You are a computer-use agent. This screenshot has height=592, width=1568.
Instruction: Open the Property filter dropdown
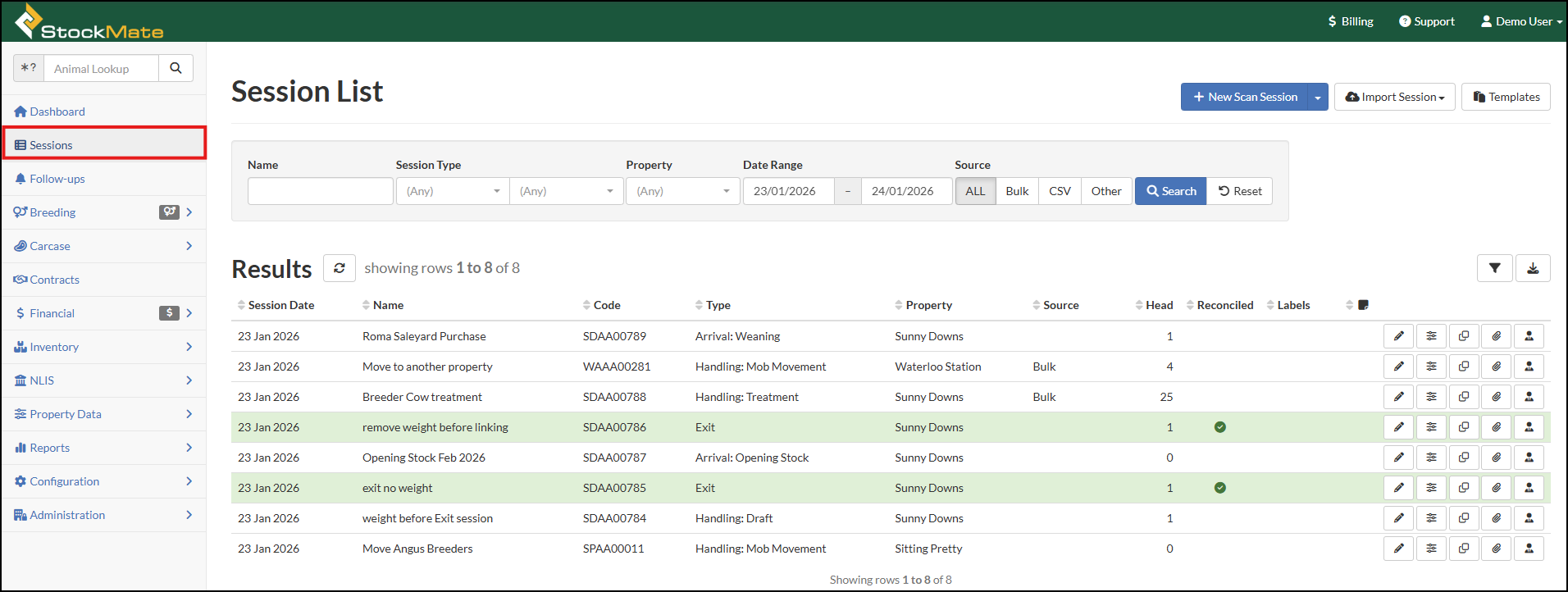pyautogui.click(x=682, y=191)
